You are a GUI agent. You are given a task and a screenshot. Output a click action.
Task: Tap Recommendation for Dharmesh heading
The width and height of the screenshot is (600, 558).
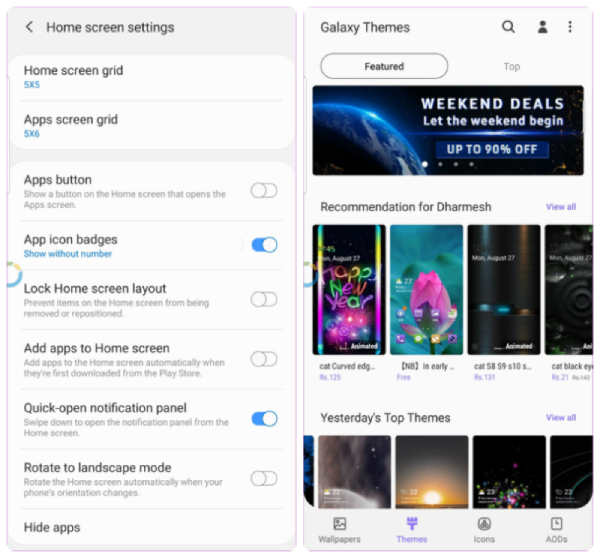click(406, 207)
